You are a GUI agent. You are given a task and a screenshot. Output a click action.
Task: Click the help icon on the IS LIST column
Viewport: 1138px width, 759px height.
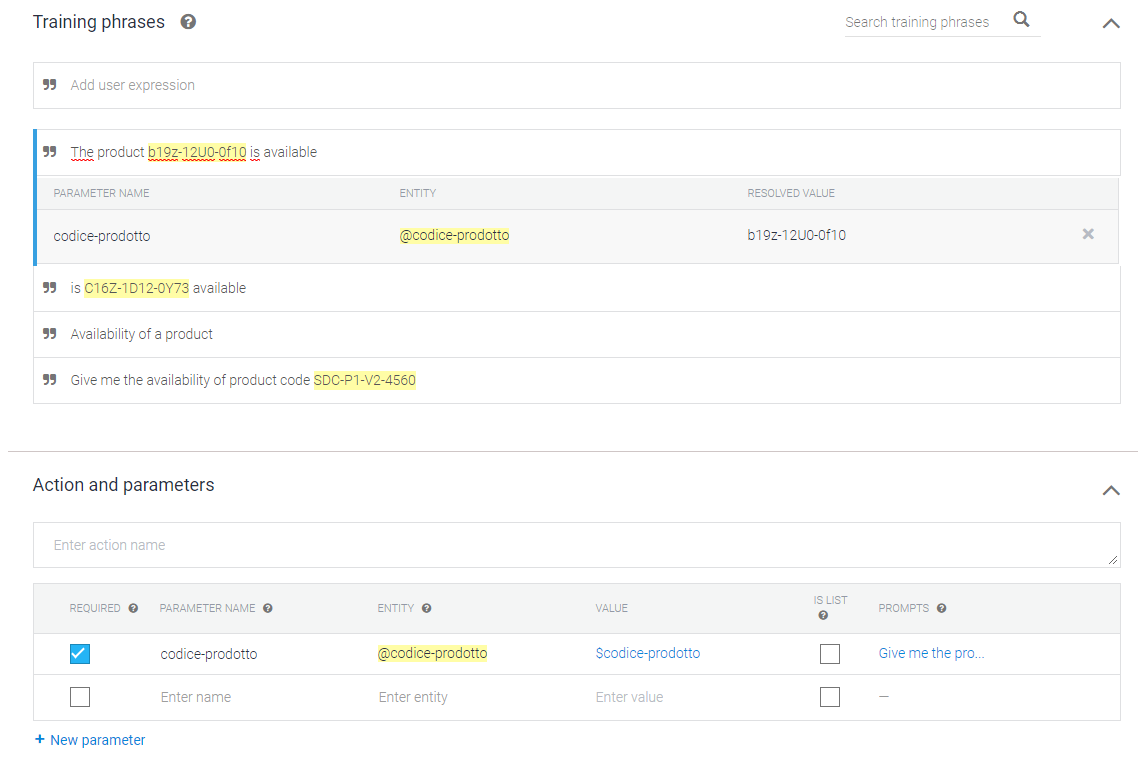(822, 615)
